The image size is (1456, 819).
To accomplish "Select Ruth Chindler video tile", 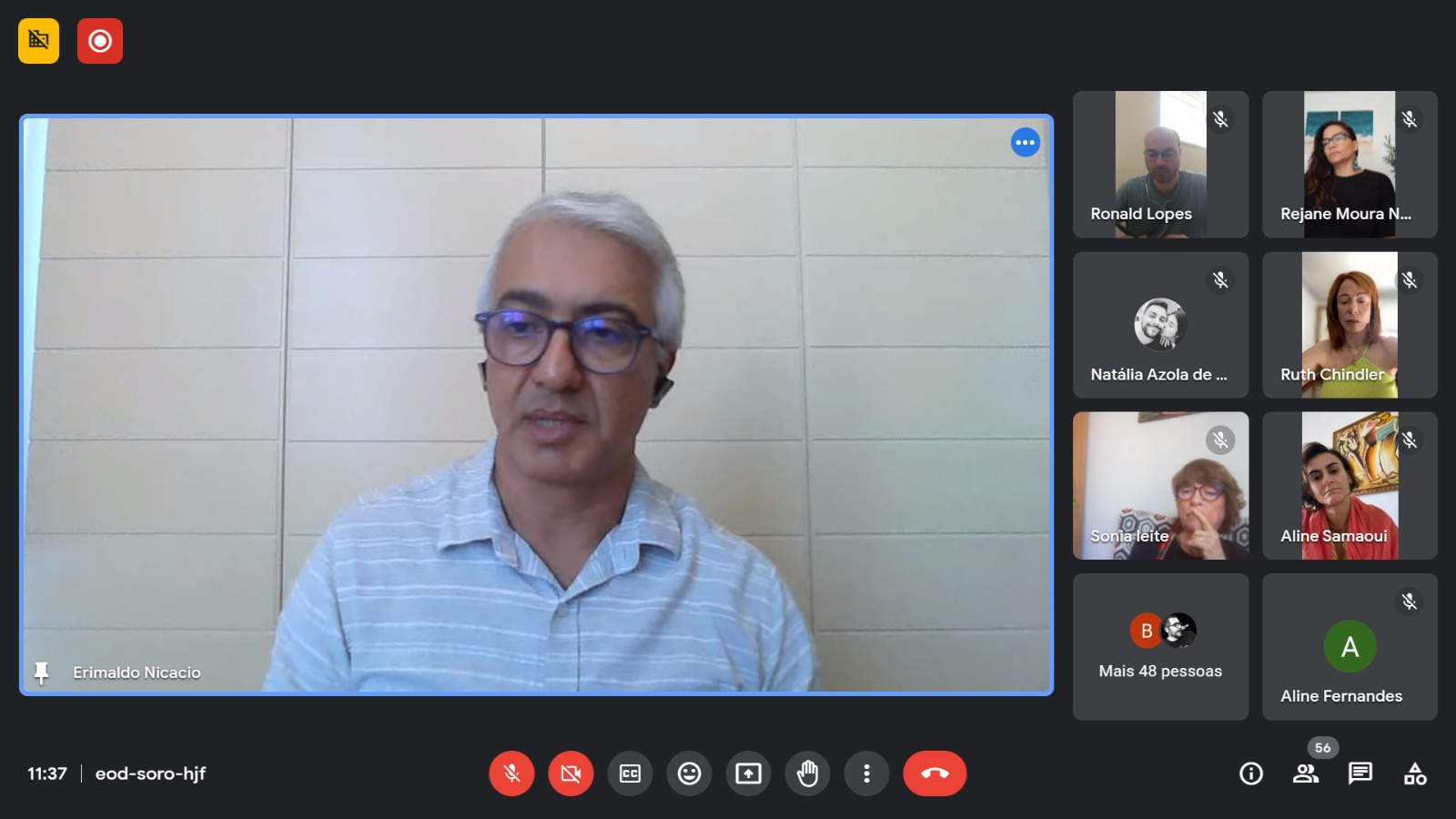I will pyautogui.click(x=1350, y=325).
